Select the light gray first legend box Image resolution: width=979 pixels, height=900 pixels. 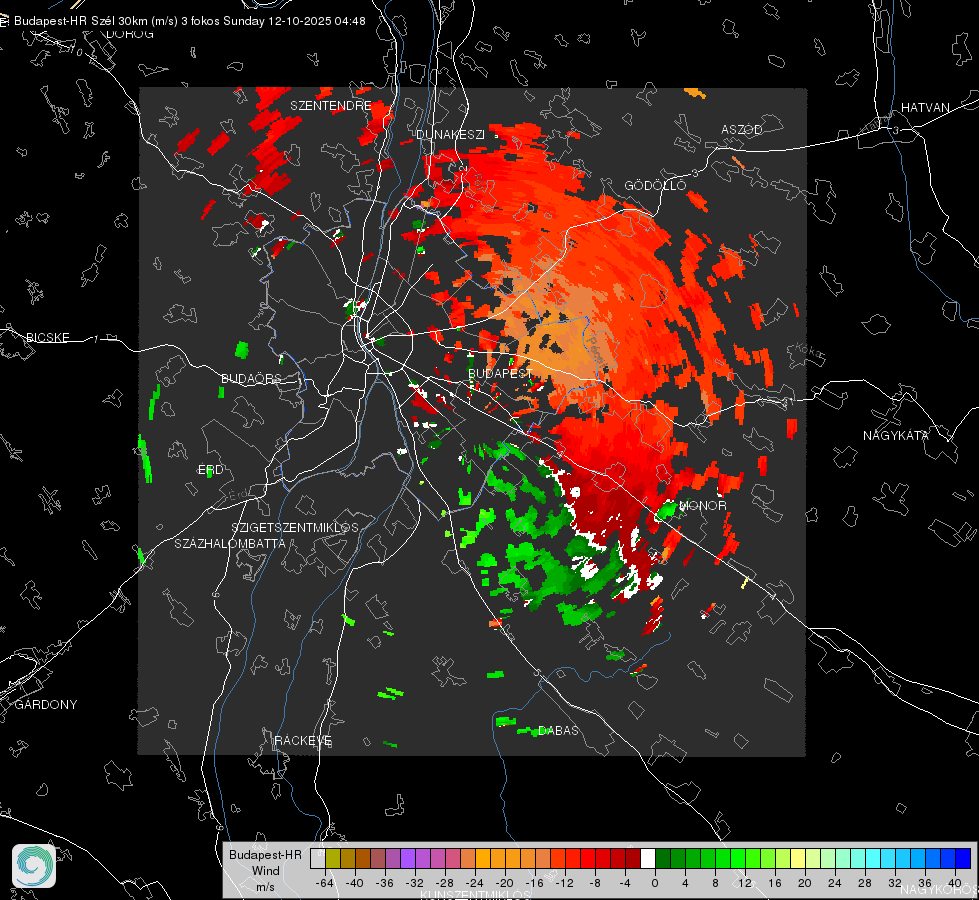click(x=318, y=858)
